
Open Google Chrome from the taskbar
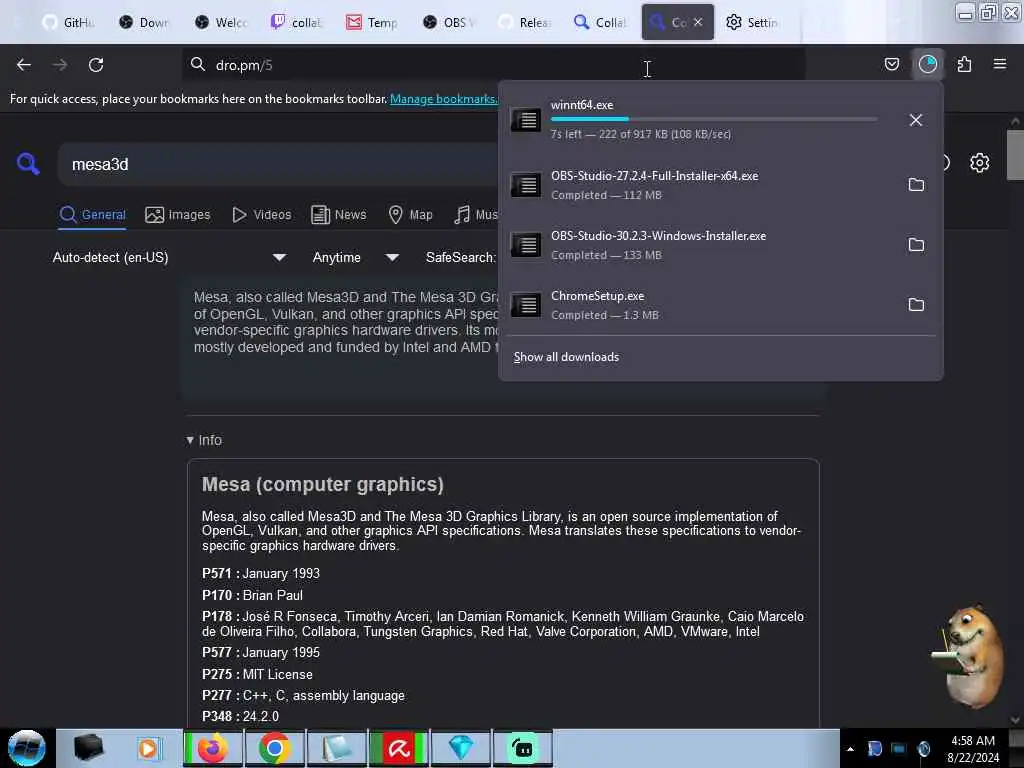click(x=275, y=748)
